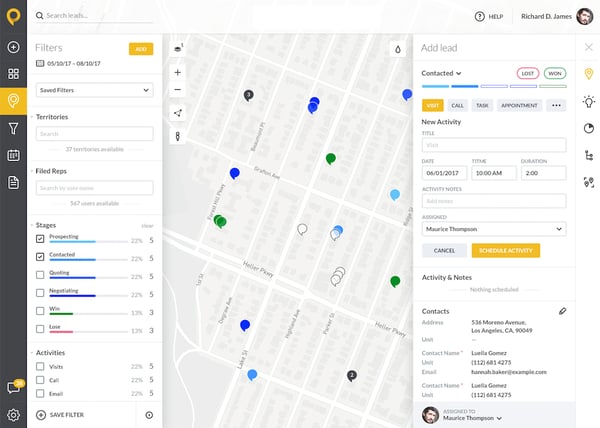Open the funnel icon in sidebar
Viewport: 600px width, 428px height.
(13, 129)
